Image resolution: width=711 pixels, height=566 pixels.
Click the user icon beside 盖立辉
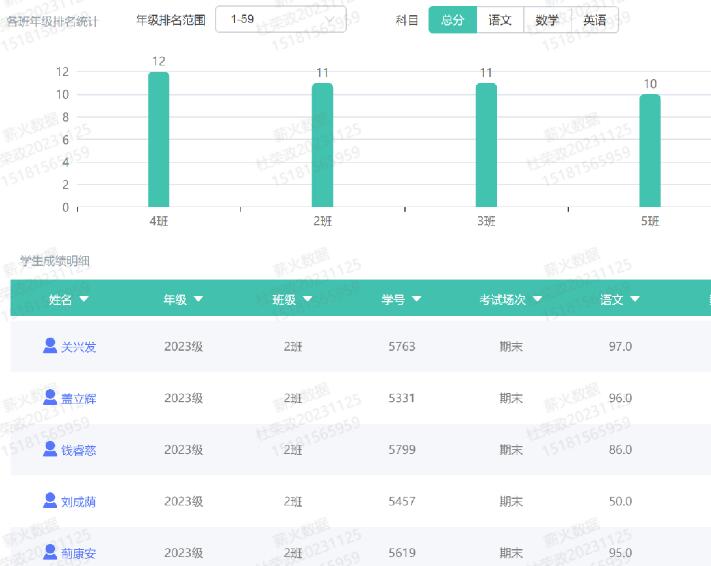click(50, 397)
